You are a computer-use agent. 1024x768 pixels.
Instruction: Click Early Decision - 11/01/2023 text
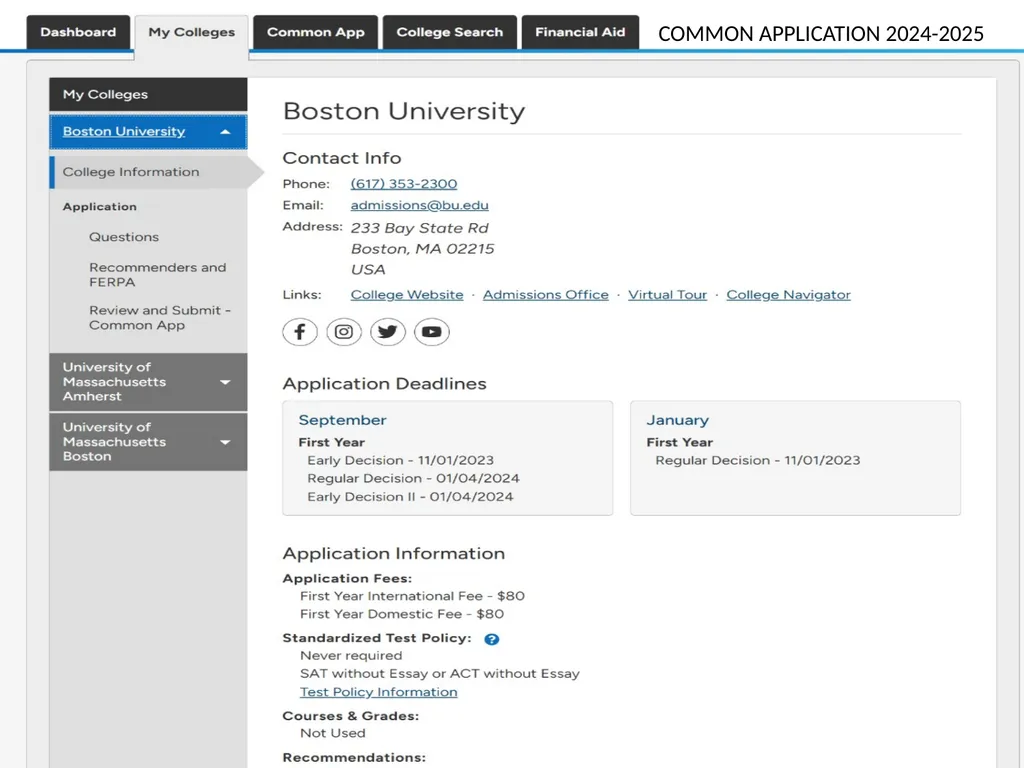[400, 460]
